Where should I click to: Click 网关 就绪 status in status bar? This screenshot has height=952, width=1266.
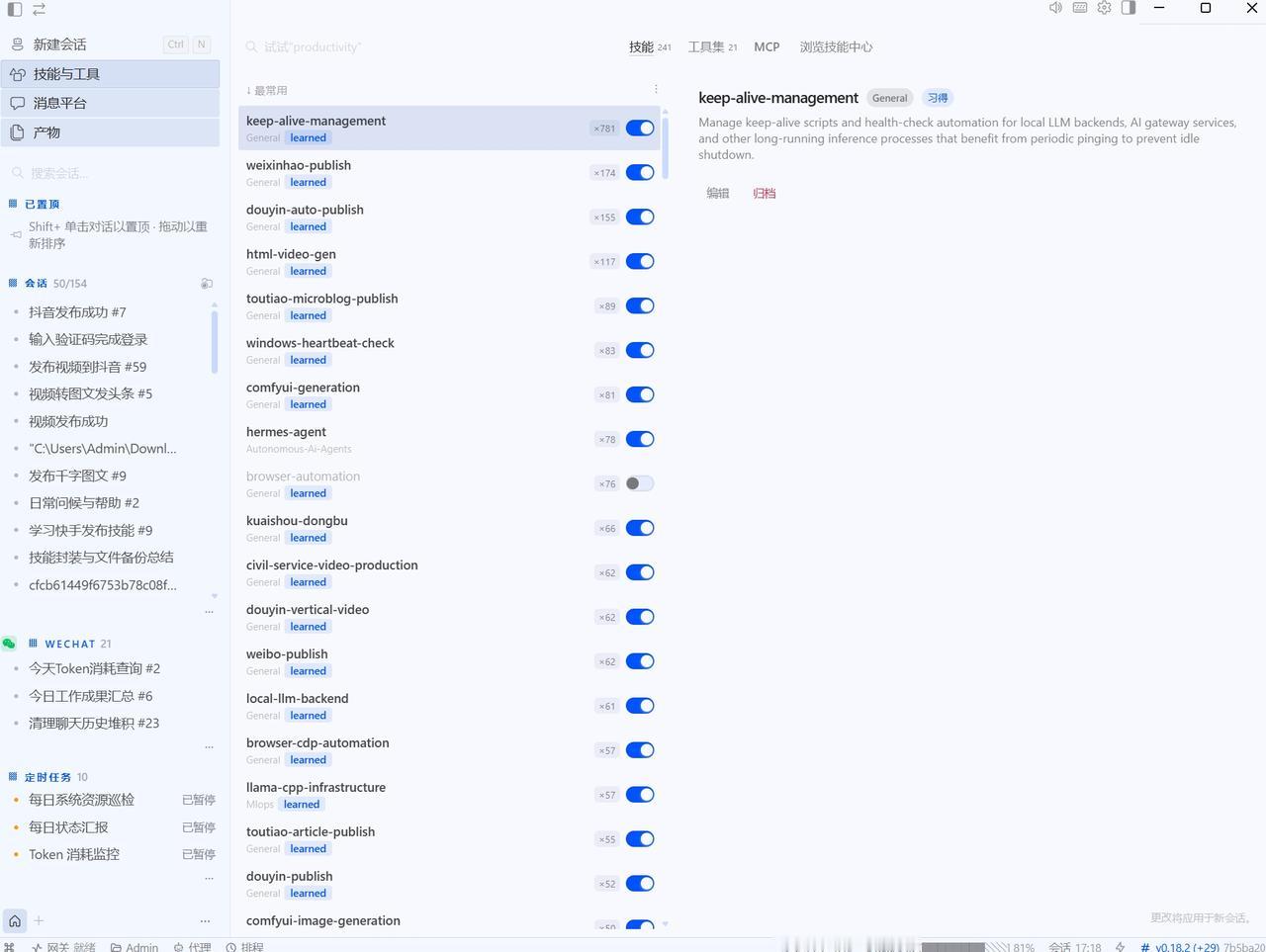[63, 947]
